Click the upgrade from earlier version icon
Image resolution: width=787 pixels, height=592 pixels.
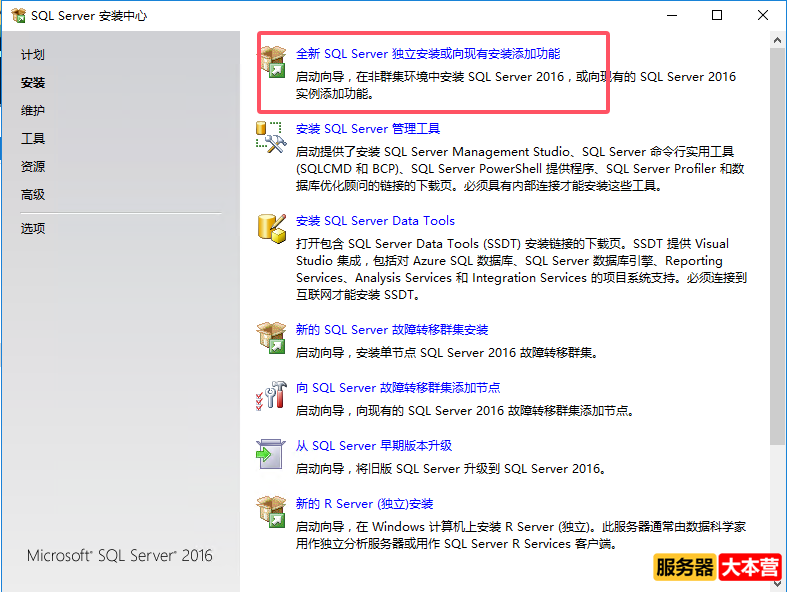[x=270, y=454]
